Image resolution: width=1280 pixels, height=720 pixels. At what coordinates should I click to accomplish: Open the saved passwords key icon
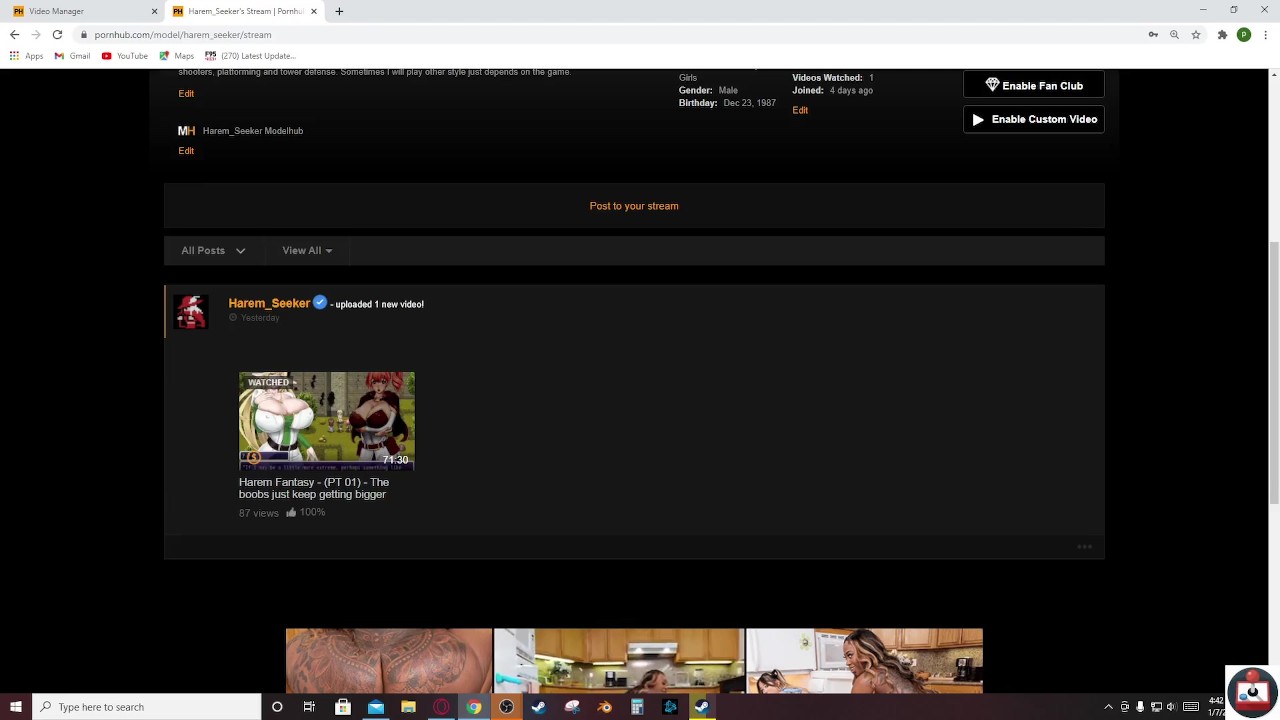[1153, 35]
